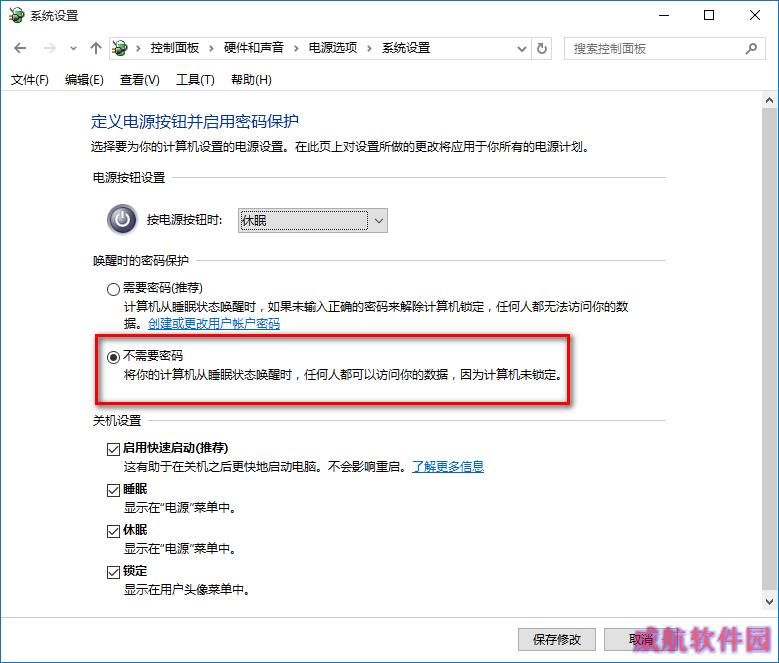Go back with the back arrow
Screen dimensions: 779x663
[x=20, y=48]
